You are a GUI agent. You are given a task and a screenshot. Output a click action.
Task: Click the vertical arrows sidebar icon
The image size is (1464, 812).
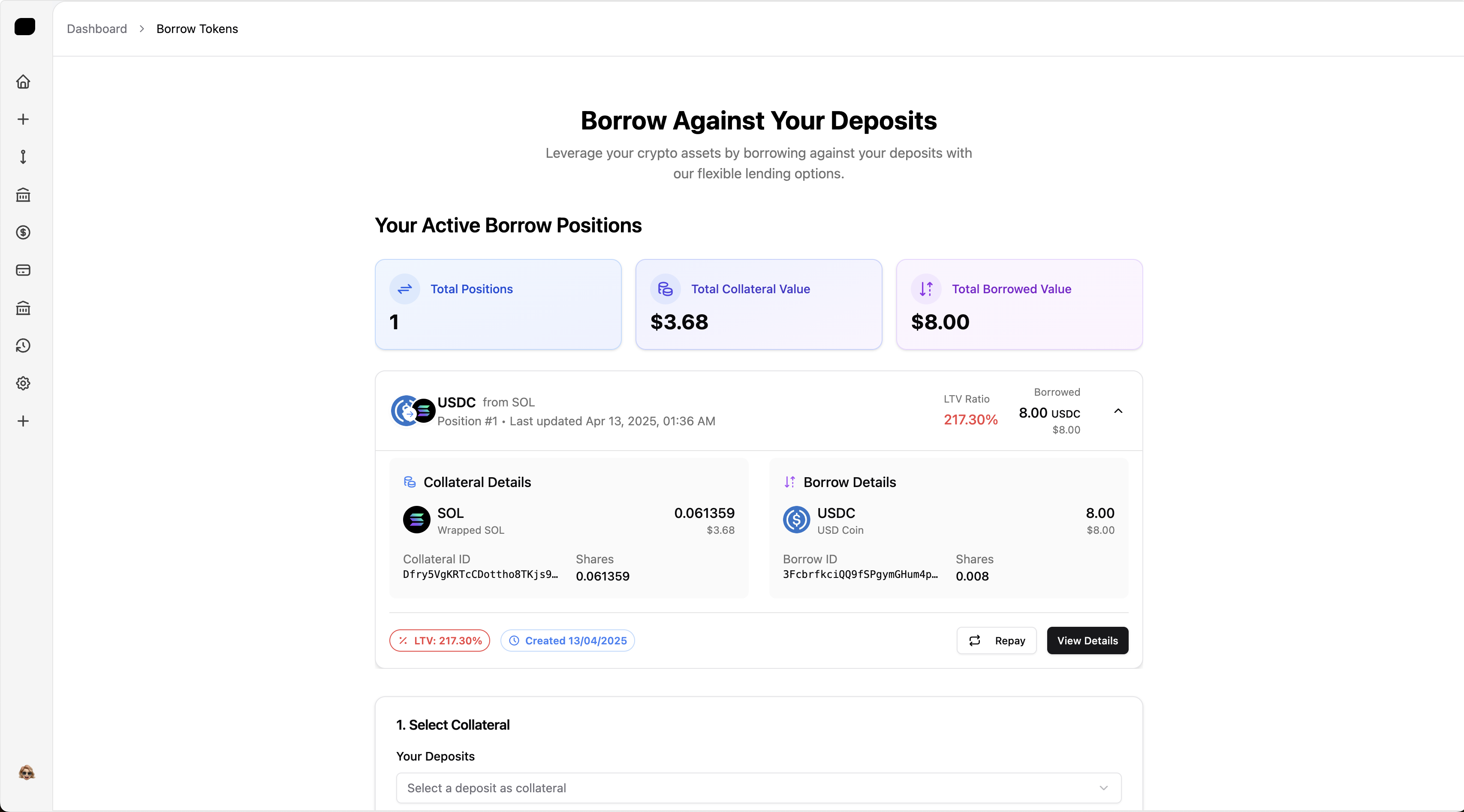(23, 157)
